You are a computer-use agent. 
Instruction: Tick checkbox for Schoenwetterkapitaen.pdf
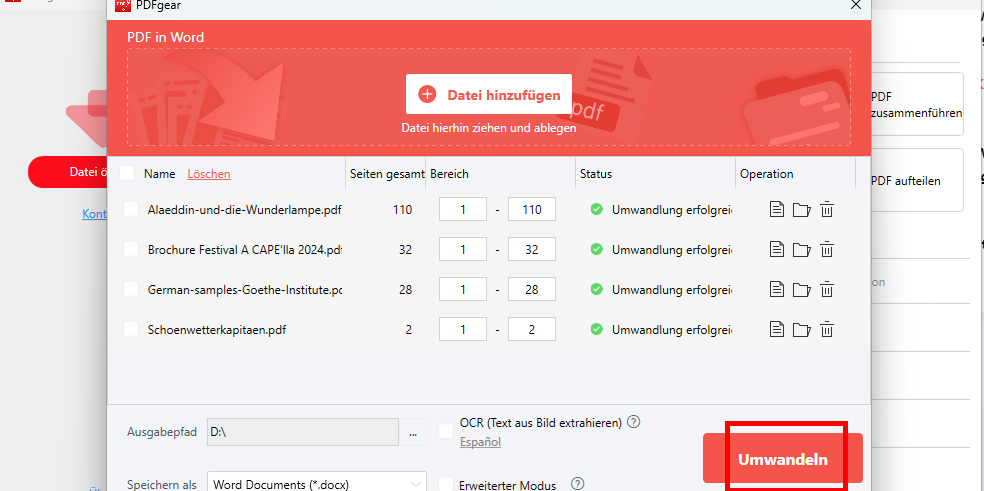131,328
